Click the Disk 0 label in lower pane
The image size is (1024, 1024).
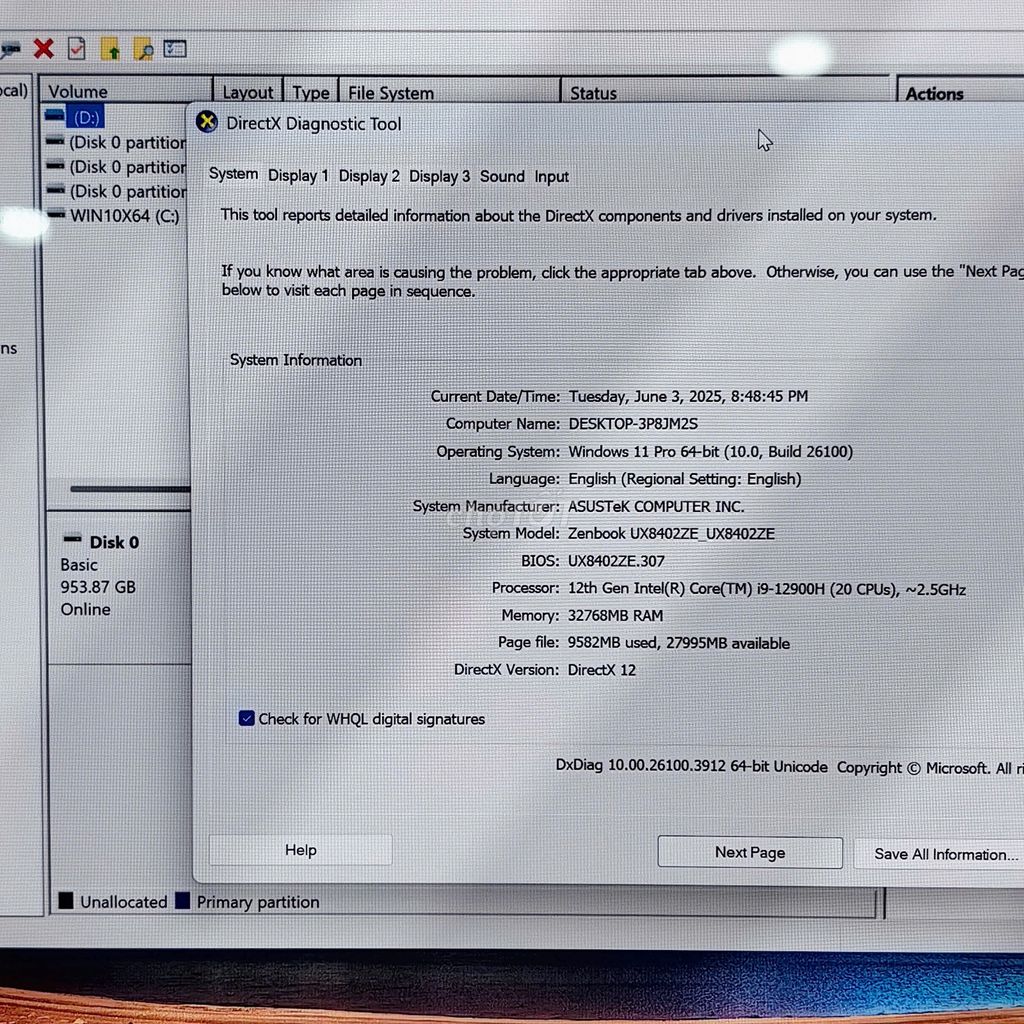(114, 542)
